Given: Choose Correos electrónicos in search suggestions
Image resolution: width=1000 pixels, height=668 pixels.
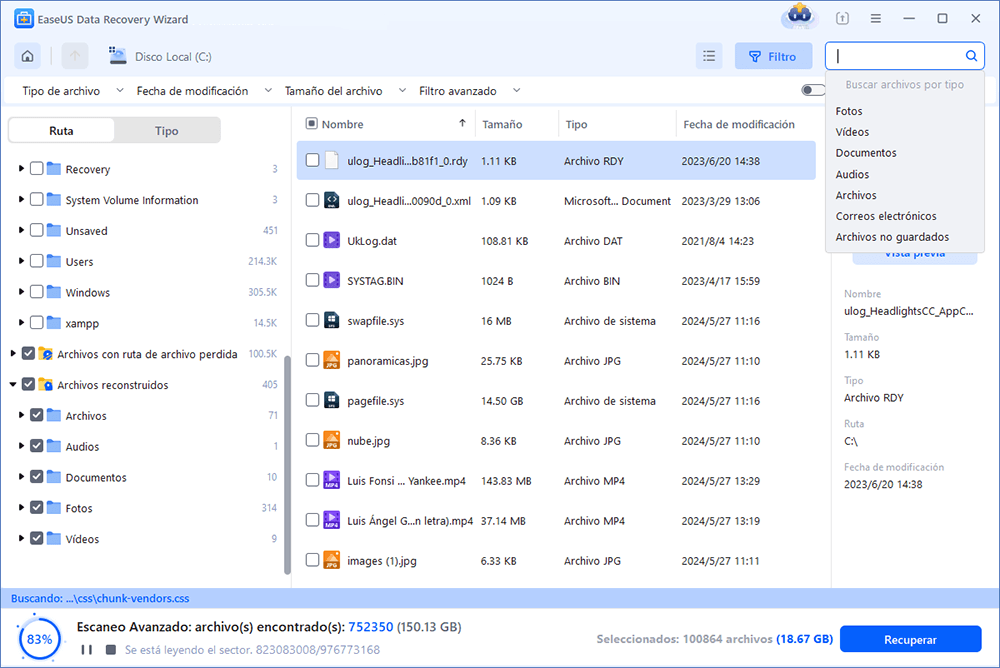Looking at the screenshot, I should 886,216.
